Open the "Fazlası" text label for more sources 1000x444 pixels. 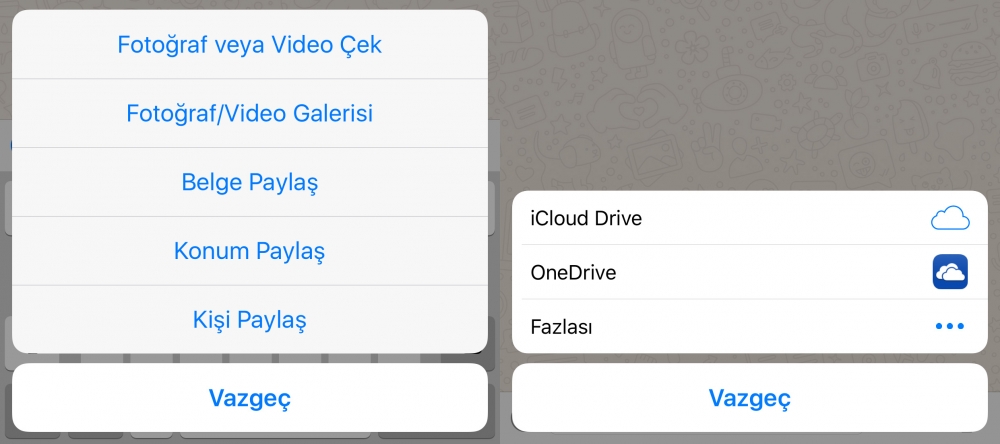coord(561,326)
